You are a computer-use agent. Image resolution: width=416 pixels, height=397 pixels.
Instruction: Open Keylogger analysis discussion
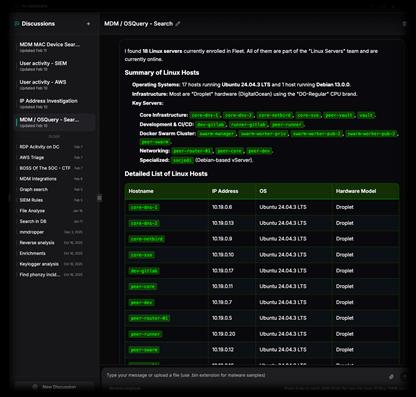pyautogui.click(x=51, y=264)
